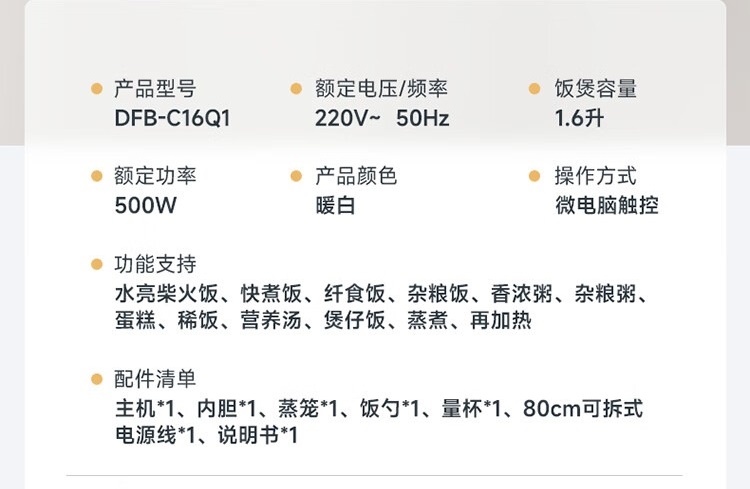Click the orange bullet beside 饭煲容量
Screen dimensions: 750x489
(x=534, y=89)
